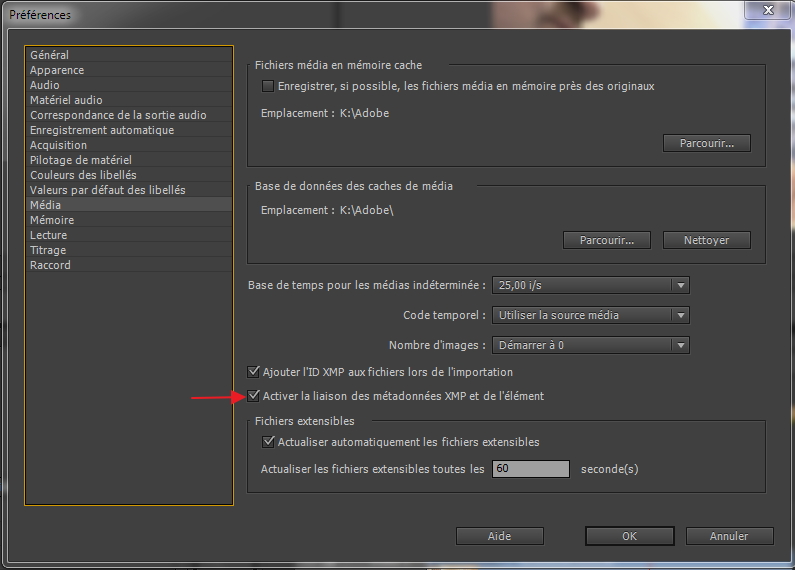The image size is (795, 570).
Task: Click the Aide button
Action: [x=499, y=536]
